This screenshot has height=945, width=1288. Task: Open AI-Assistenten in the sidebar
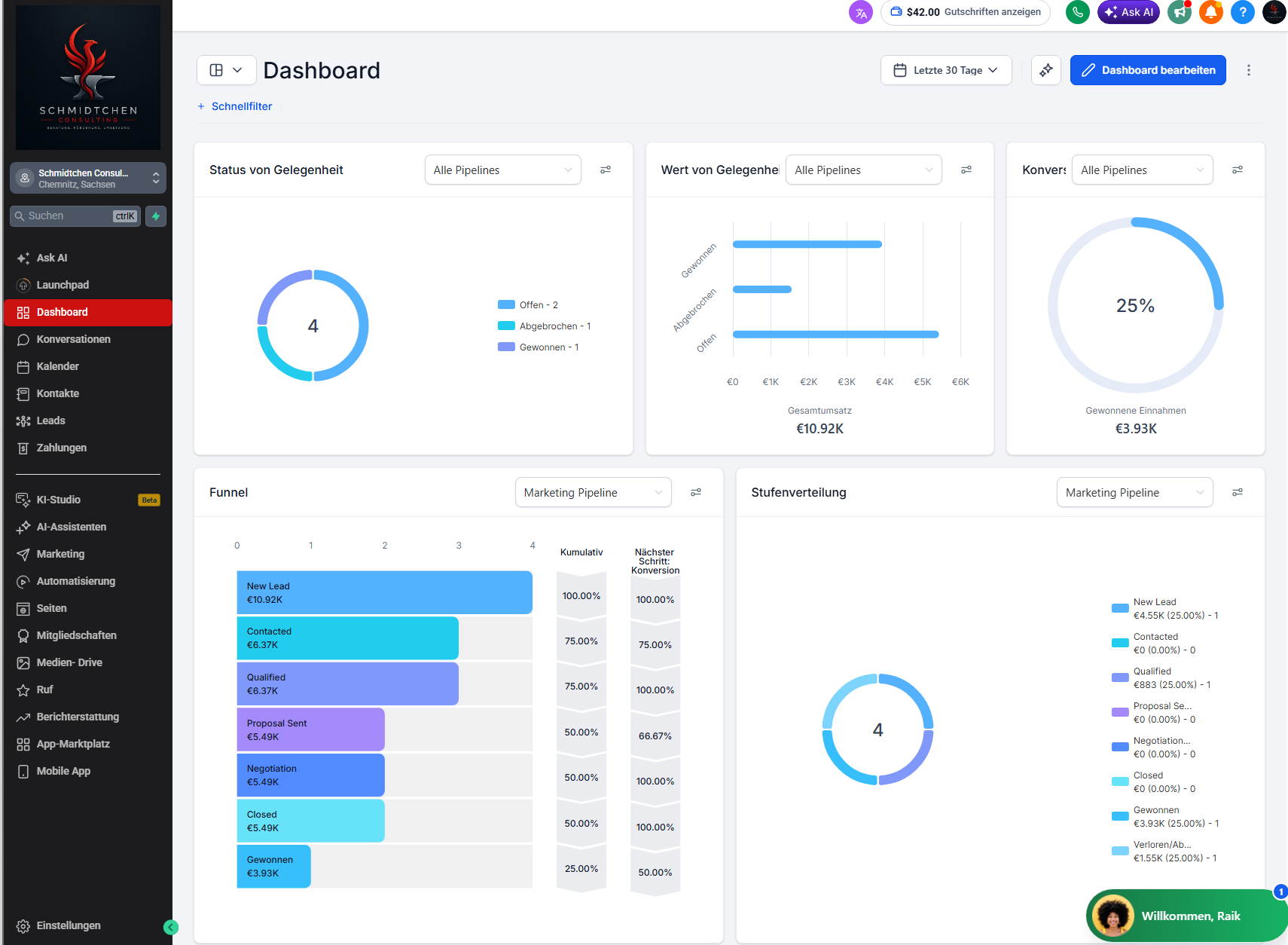click(88, 527)
